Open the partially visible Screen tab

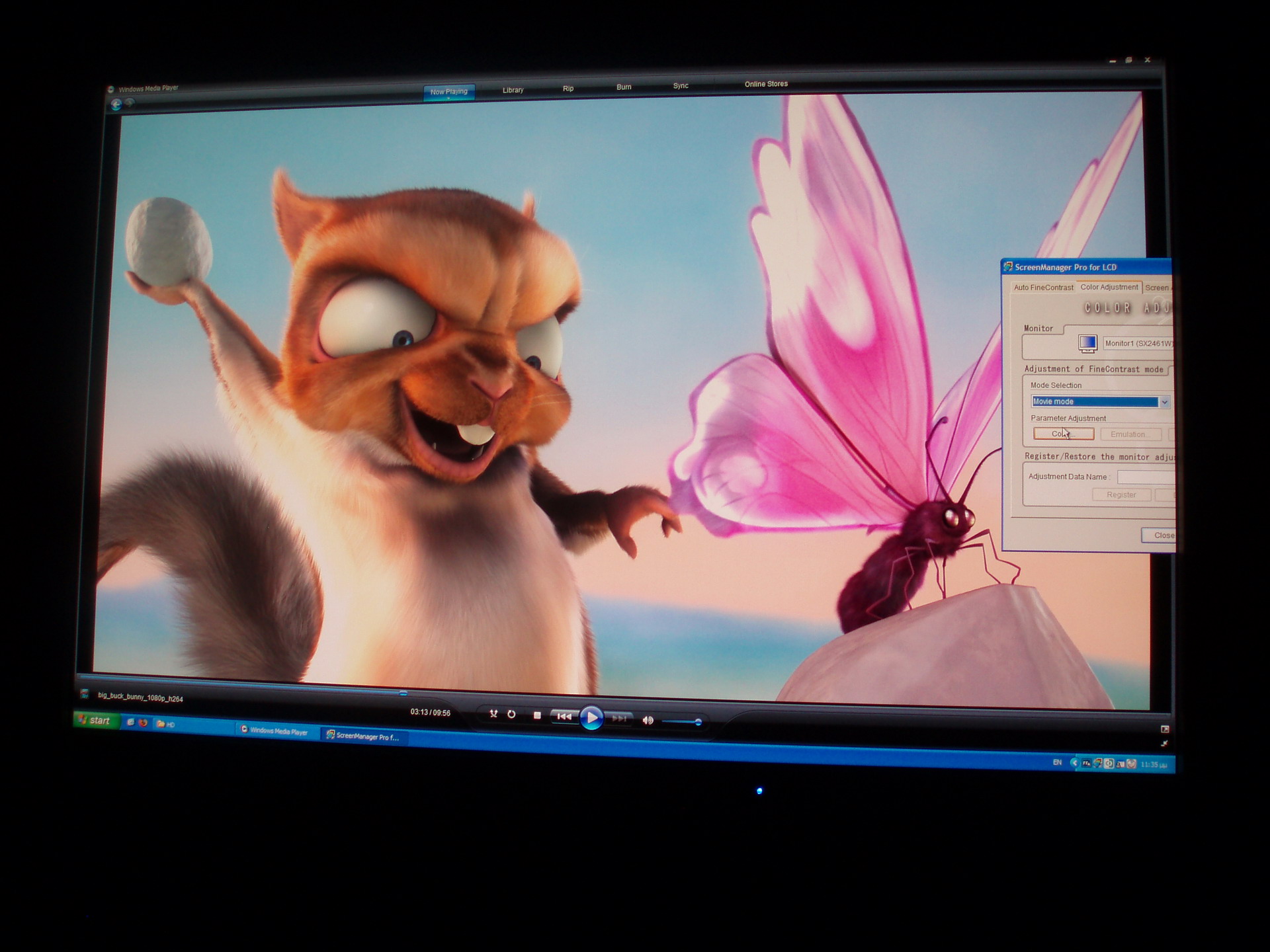pos(1158,288)
